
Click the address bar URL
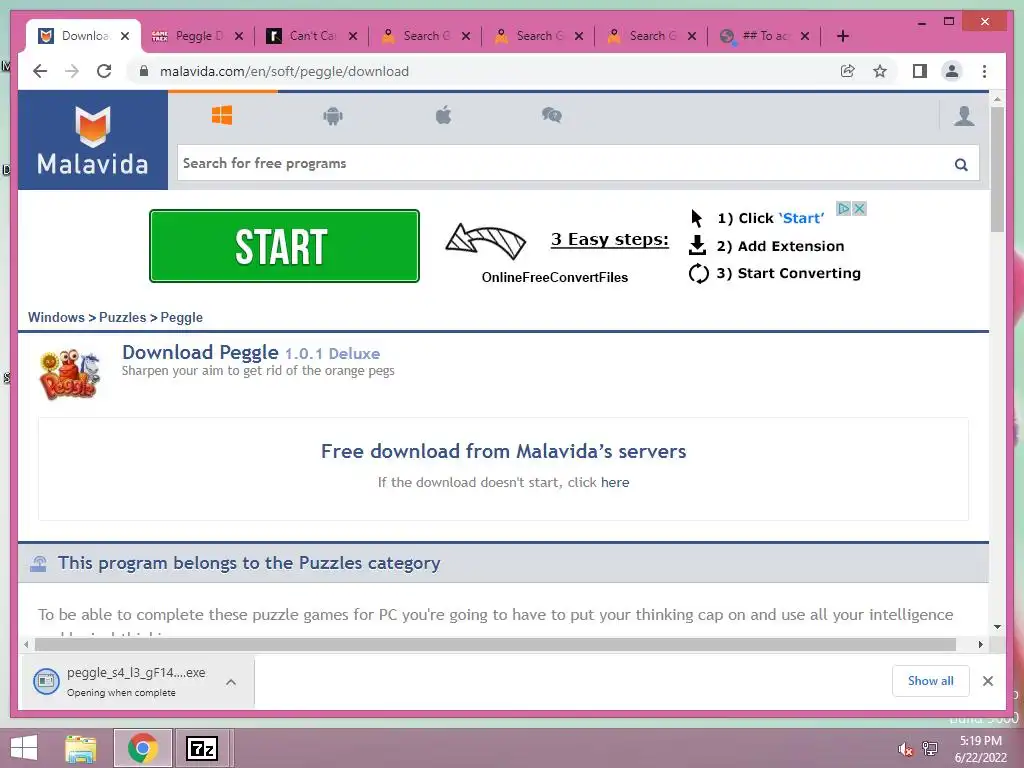point(285,71)
